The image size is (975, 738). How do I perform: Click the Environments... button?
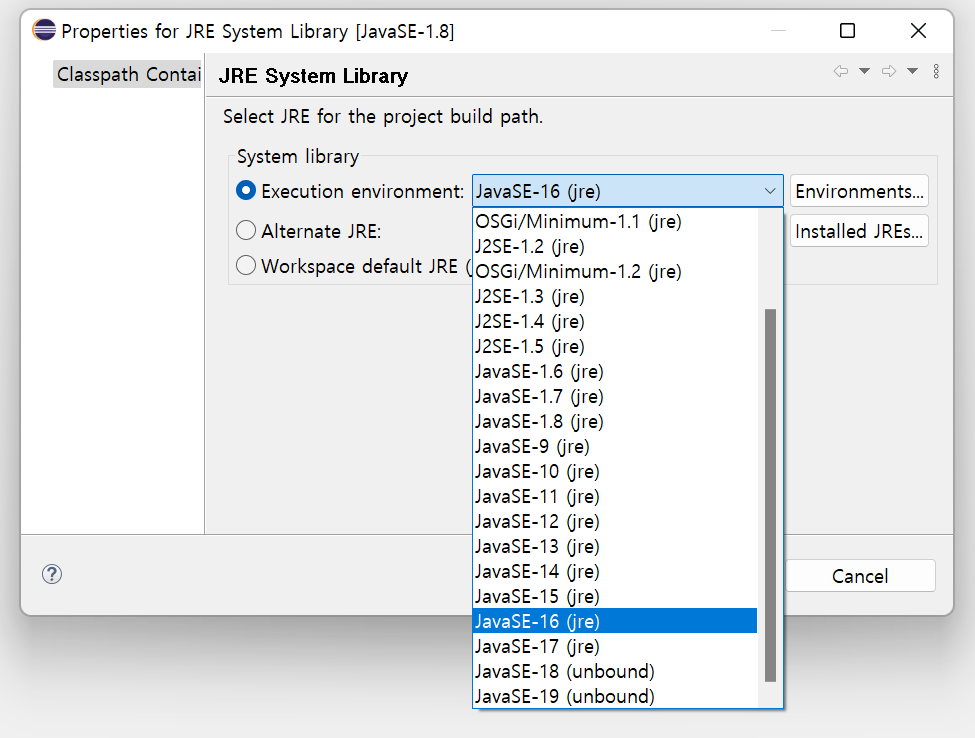pos(859,191)
